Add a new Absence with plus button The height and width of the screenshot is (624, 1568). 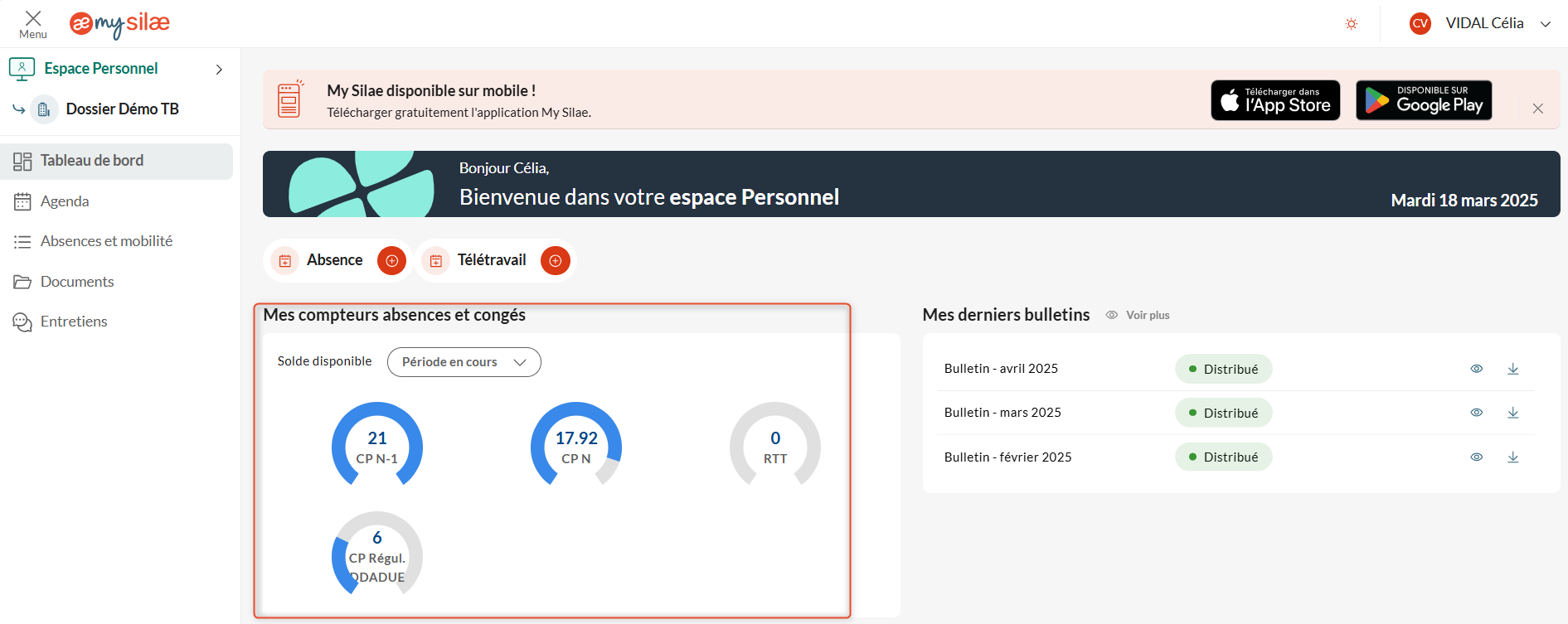click(392, 260)
